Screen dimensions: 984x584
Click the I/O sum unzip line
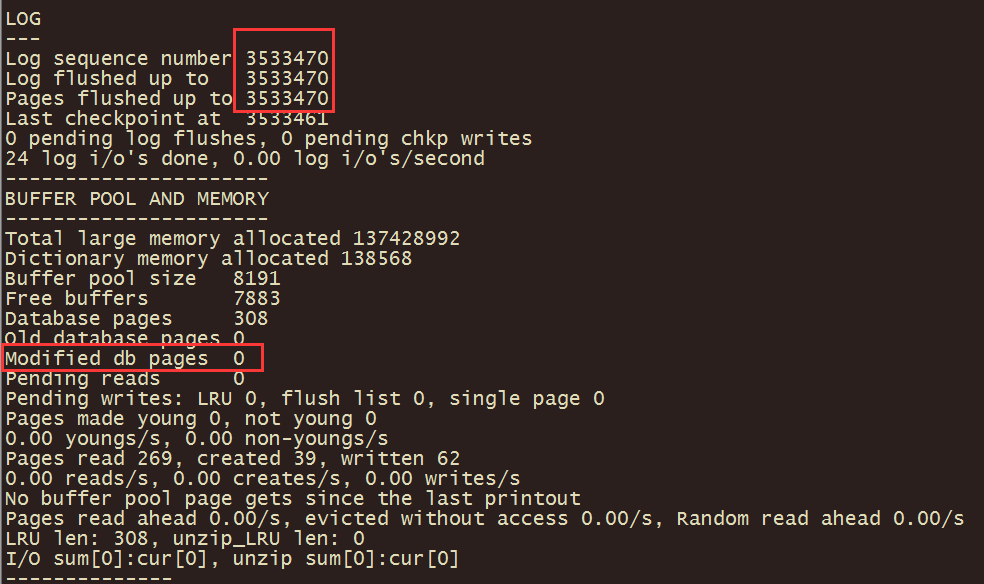coord(232,559)
